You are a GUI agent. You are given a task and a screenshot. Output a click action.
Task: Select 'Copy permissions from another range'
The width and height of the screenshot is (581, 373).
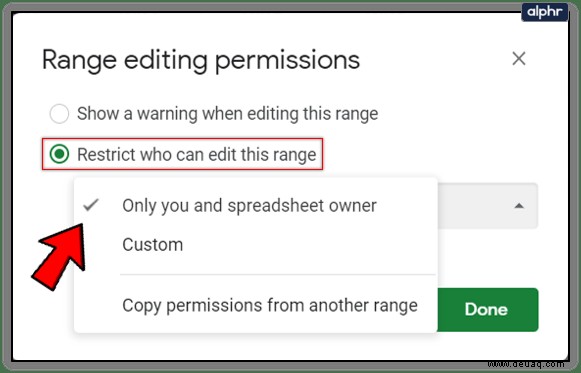coord(256,306)
